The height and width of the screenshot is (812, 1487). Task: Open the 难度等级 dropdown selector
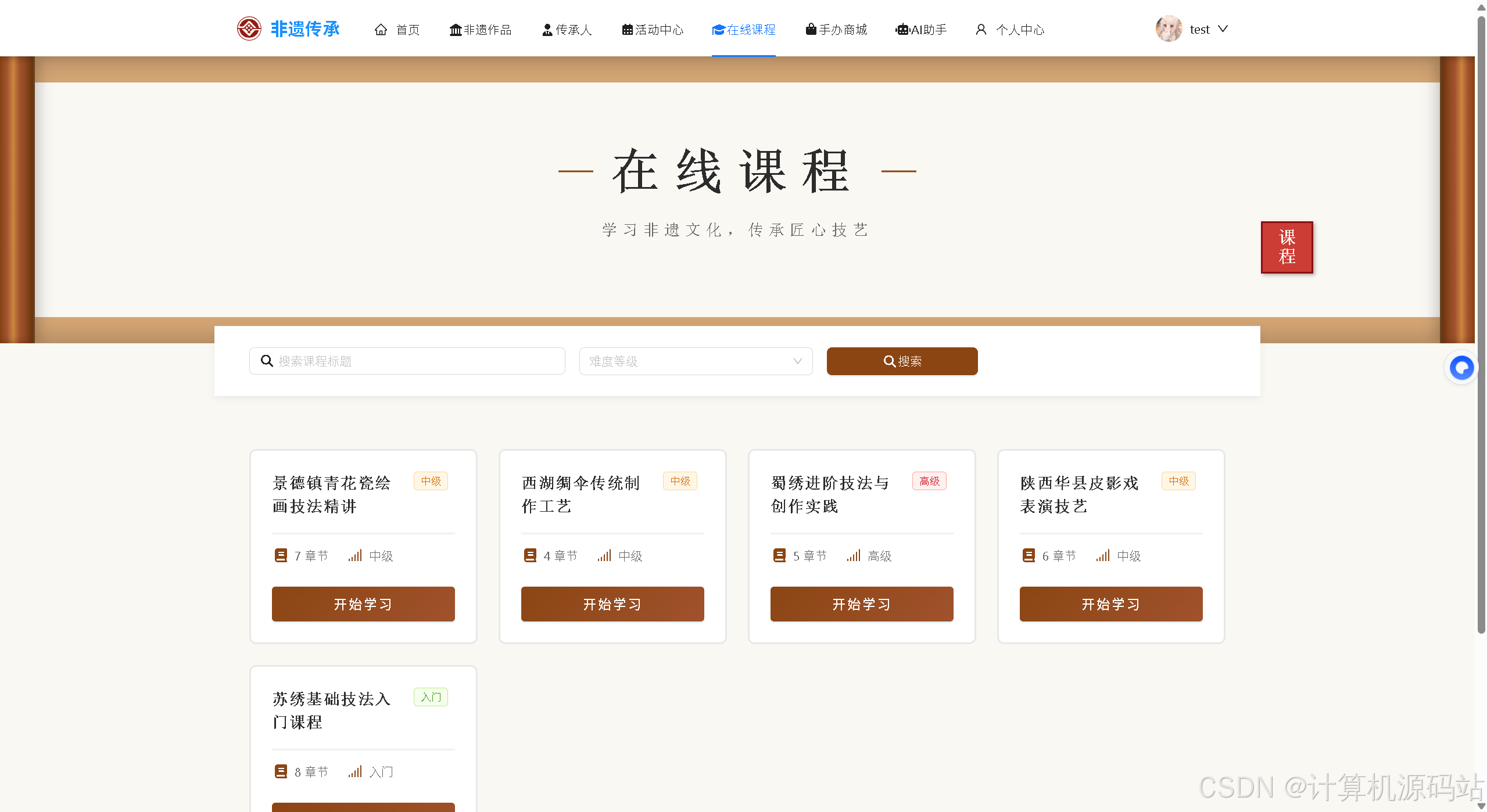coord(696,361)
